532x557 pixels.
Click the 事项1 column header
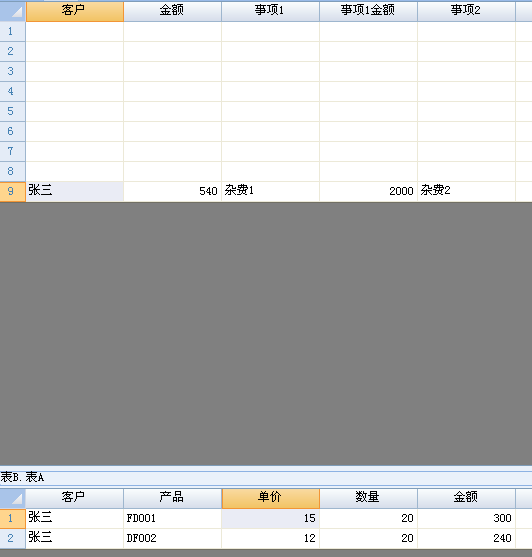click(271, 11)
